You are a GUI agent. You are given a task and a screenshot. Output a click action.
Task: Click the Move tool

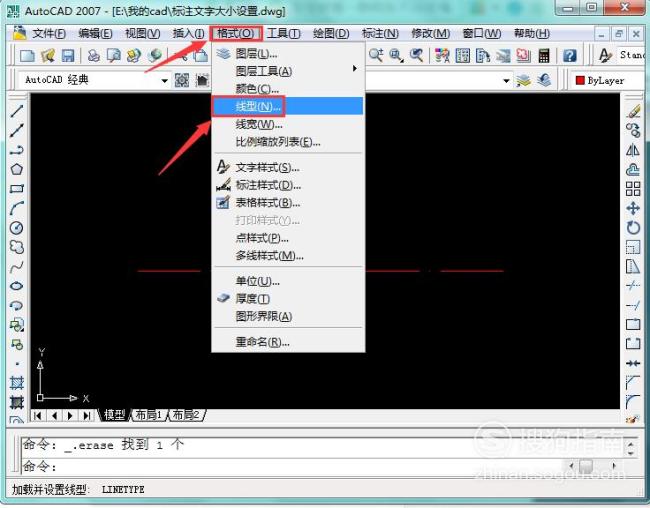pyautogui.click(x=633, y=208)
